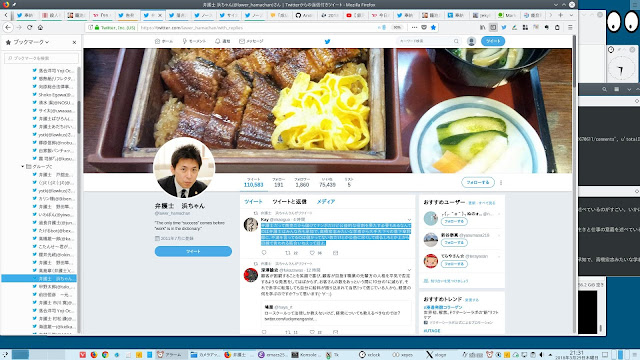Expand the chevron menu on Kay's tweet
The image size is (640, 360).
(x=409, y=220)
